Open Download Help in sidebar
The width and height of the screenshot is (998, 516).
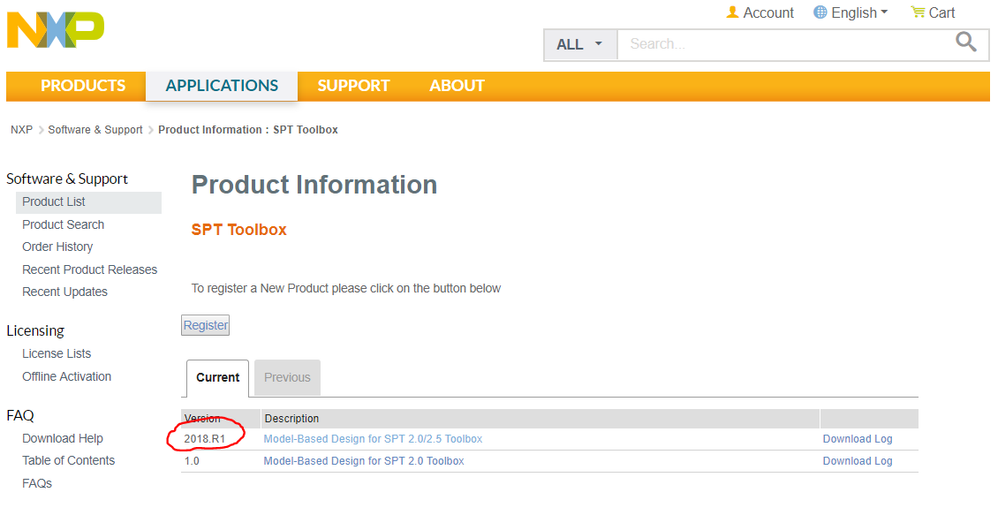pyautogui.click(x=62, y=438)
